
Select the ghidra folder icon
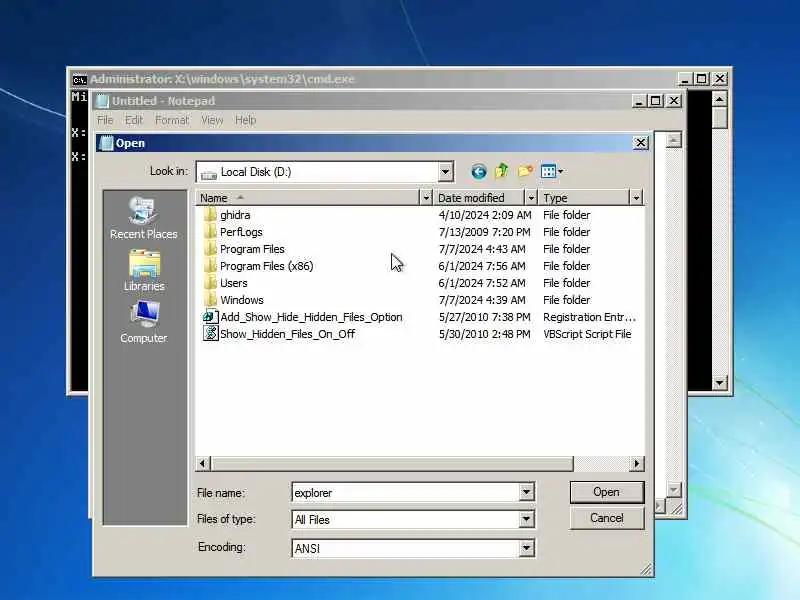point(210,215)
